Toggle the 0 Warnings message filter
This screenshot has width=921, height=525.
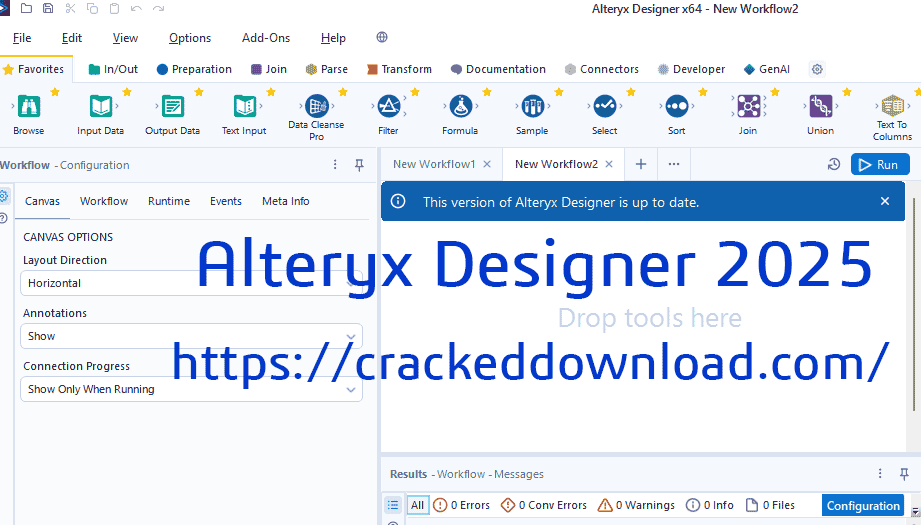pyautogui.click(x=636, y=505)
